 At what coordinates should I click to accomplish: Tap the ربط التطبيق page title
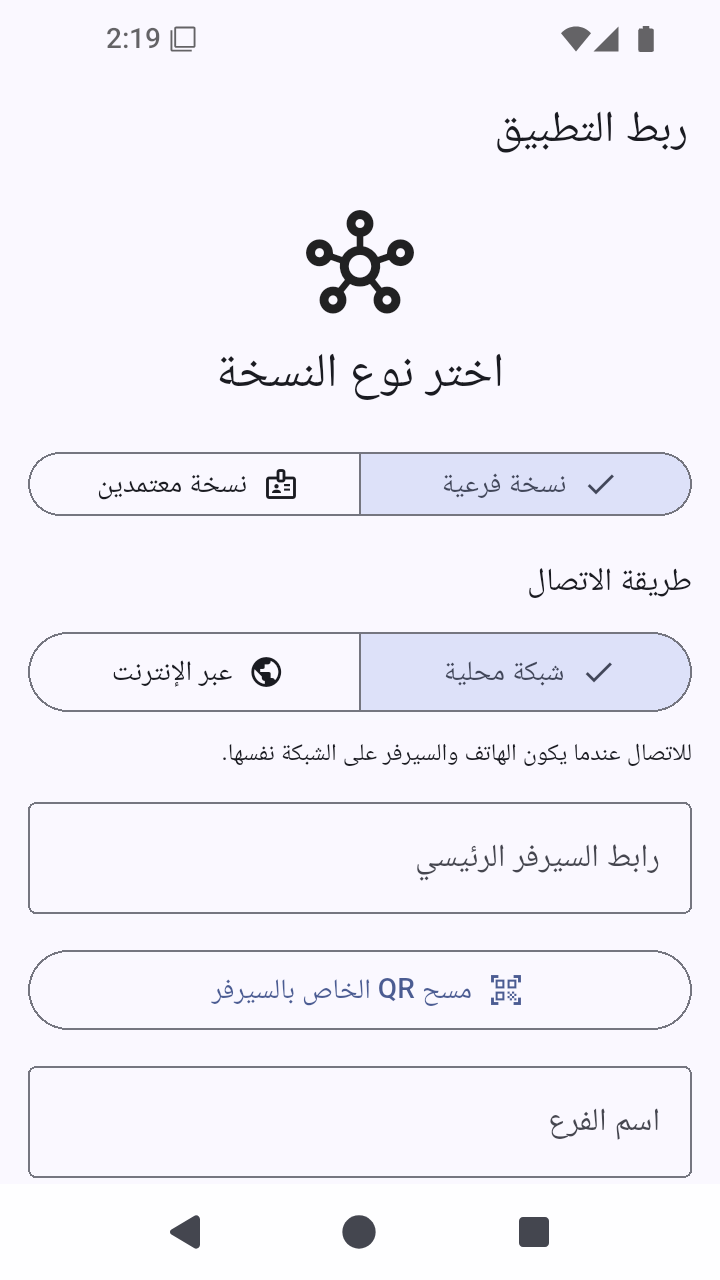point(592,132)
